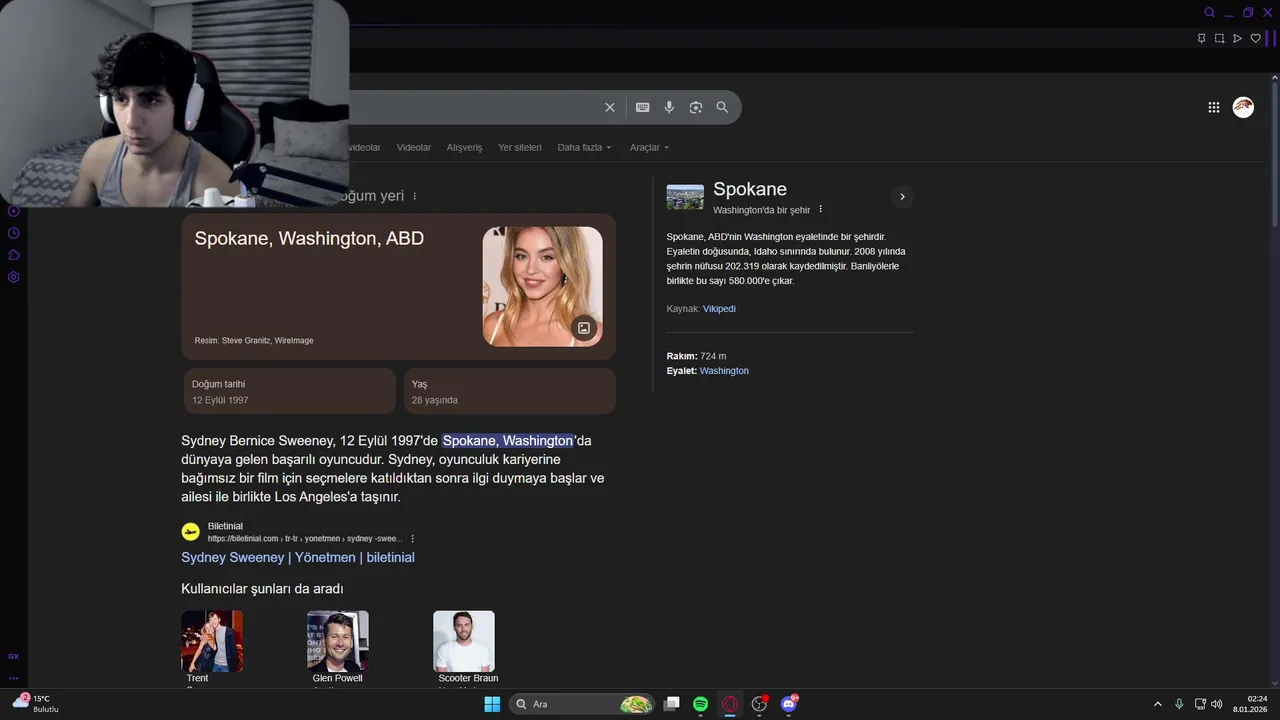Open the Windows Start menu
The height and width of the screenshot is (720, 1280).
click(x=492, y=704)
